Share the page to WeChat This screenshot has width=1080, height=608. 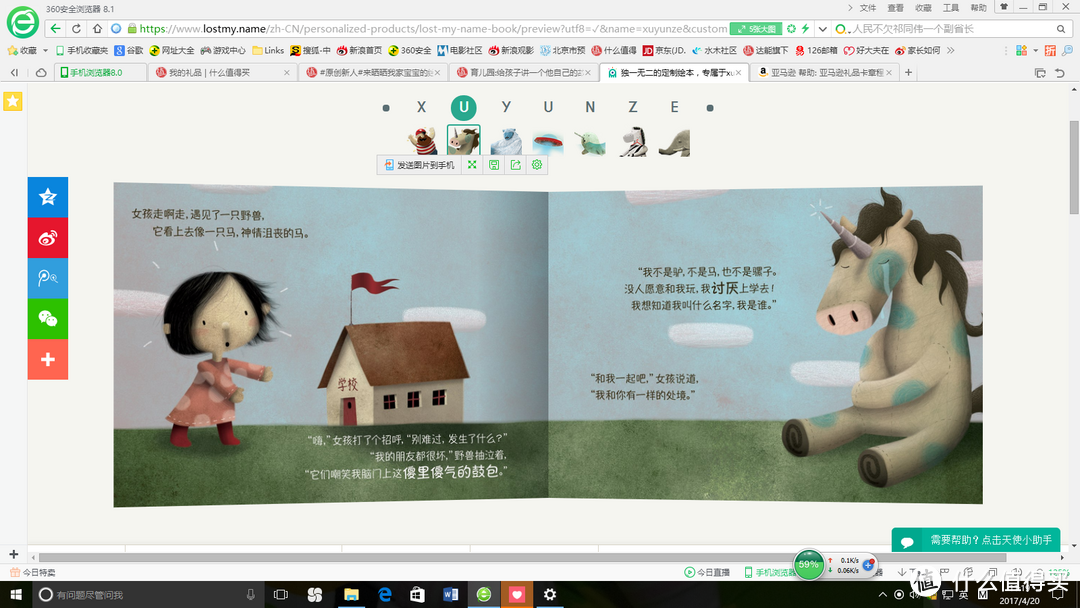pos(48,319)
